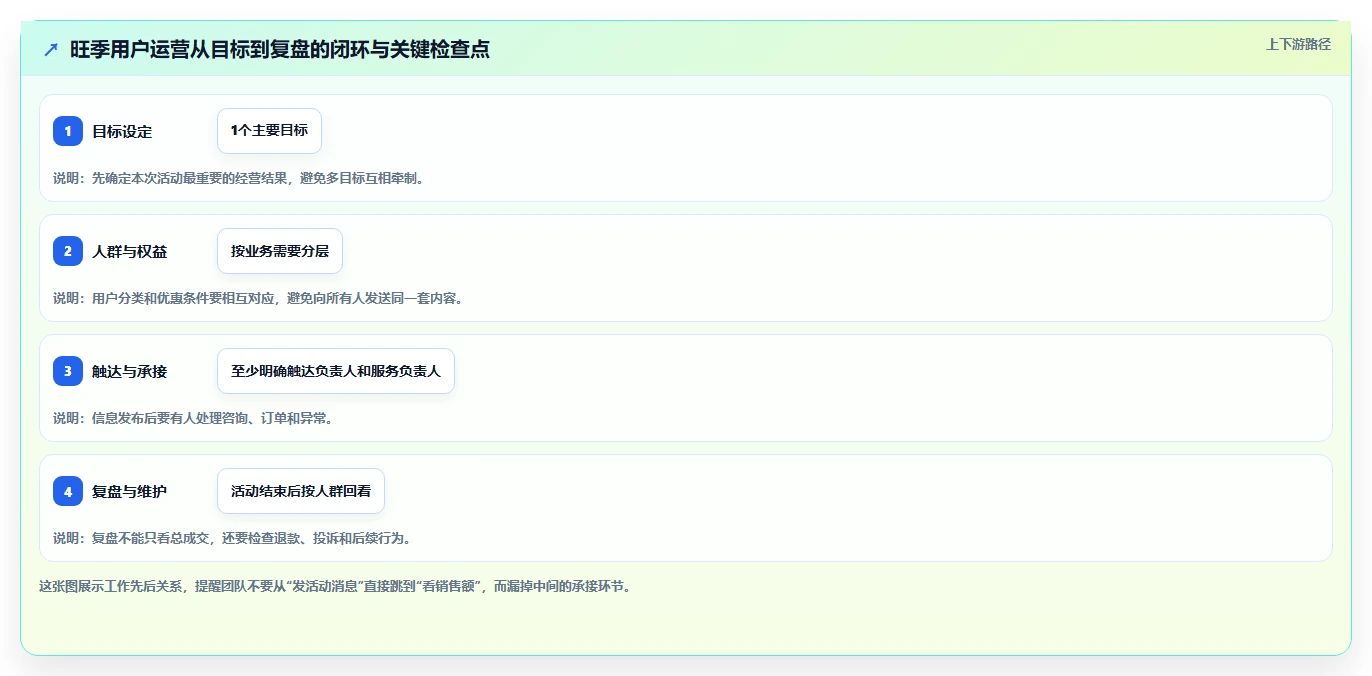
Task: Click the '至少明确触达负责人和服务负责人' chip
Action: 336,371
